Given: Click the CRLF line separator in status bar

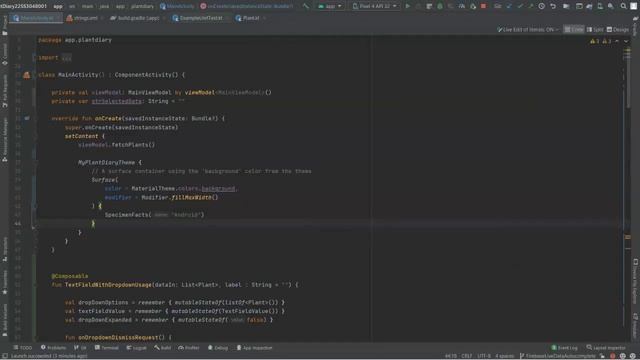Looking at the screenshot, I should click(x=467, y=356).
